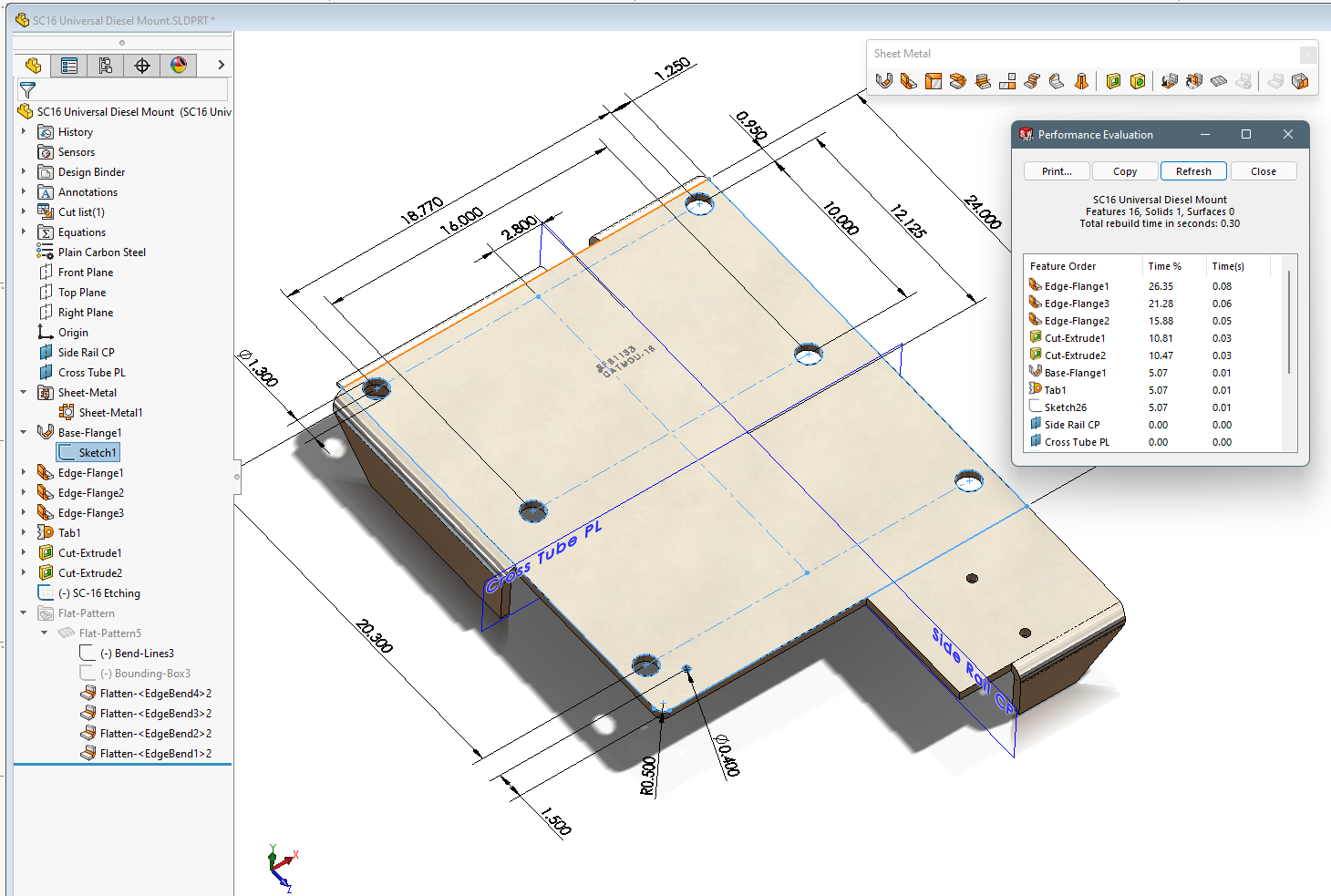The height and width of the screenshot is (896, 1331).
Task: Collapse the Sheet-Metal folder
Action: (x=24, y=392)
